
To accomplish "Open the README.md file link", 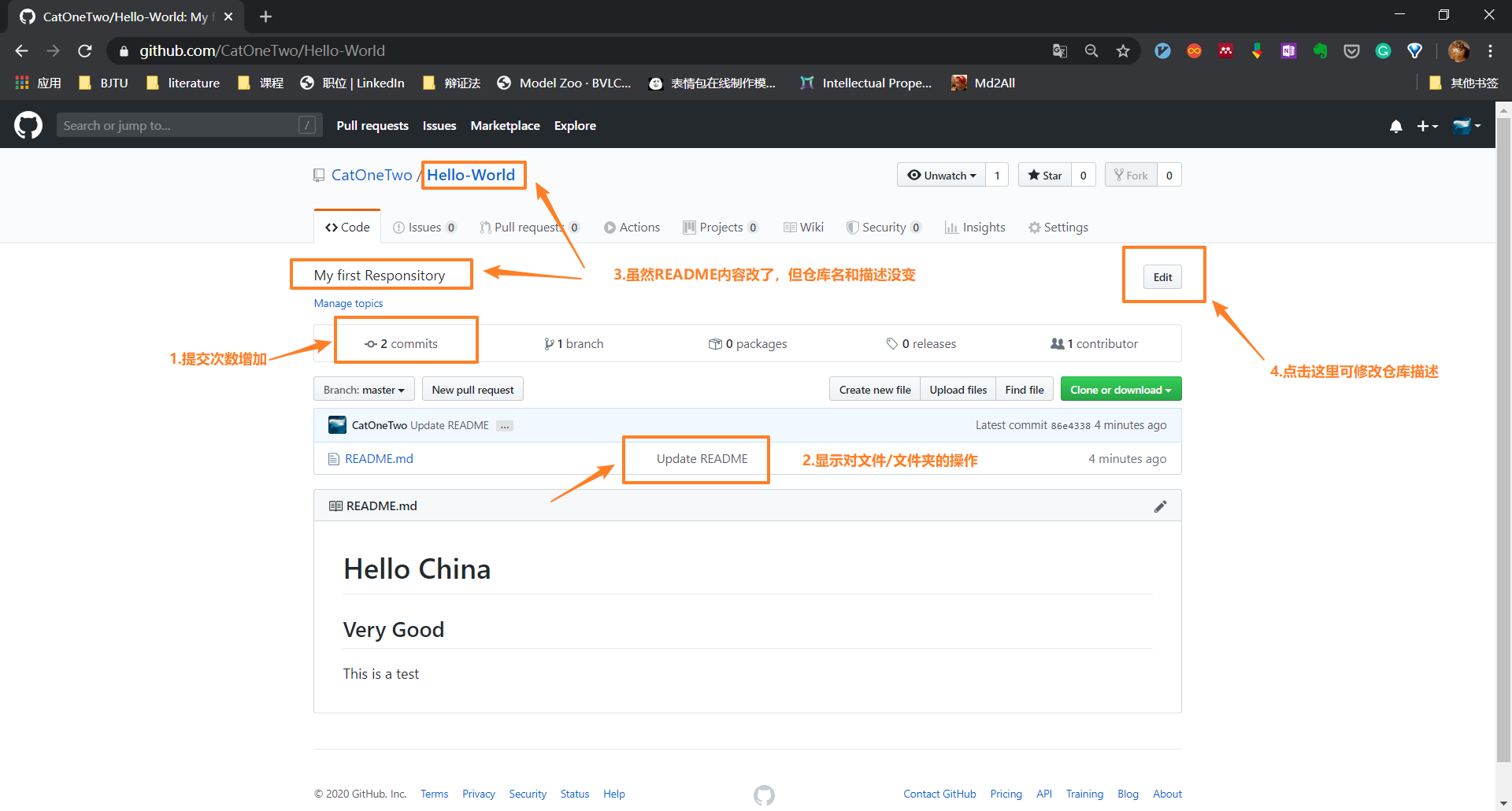I will pyautogui.click(x=379, y=459).
